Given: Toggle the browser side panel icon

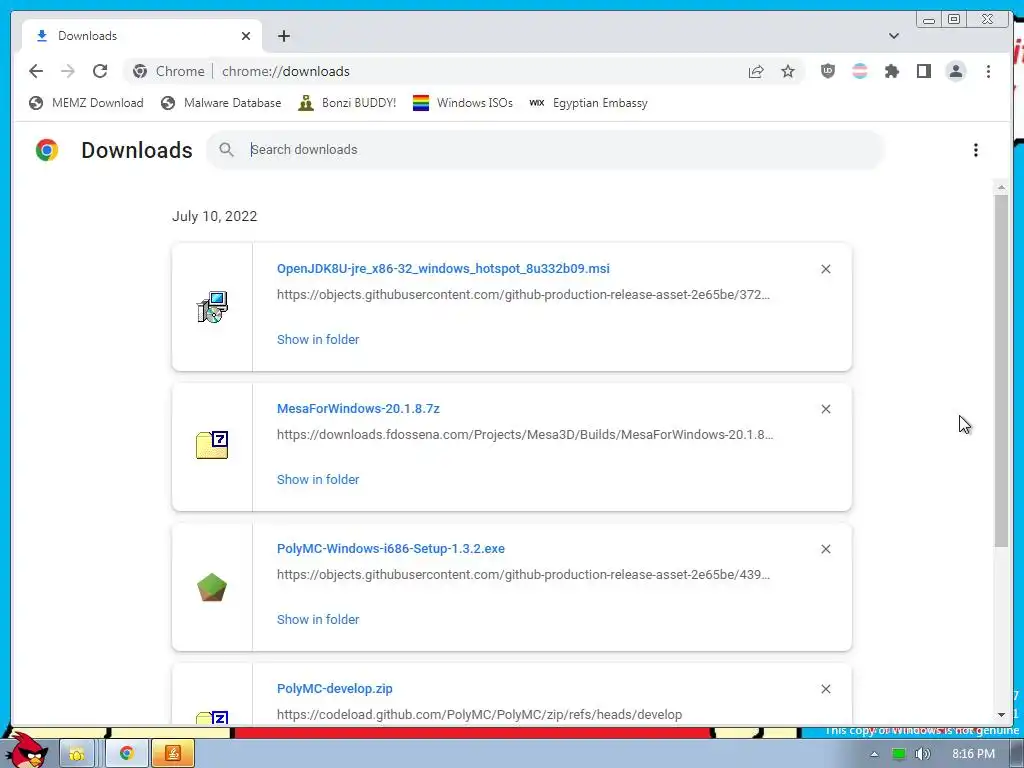Looking at the screenshot, I should tap(923, 71).
